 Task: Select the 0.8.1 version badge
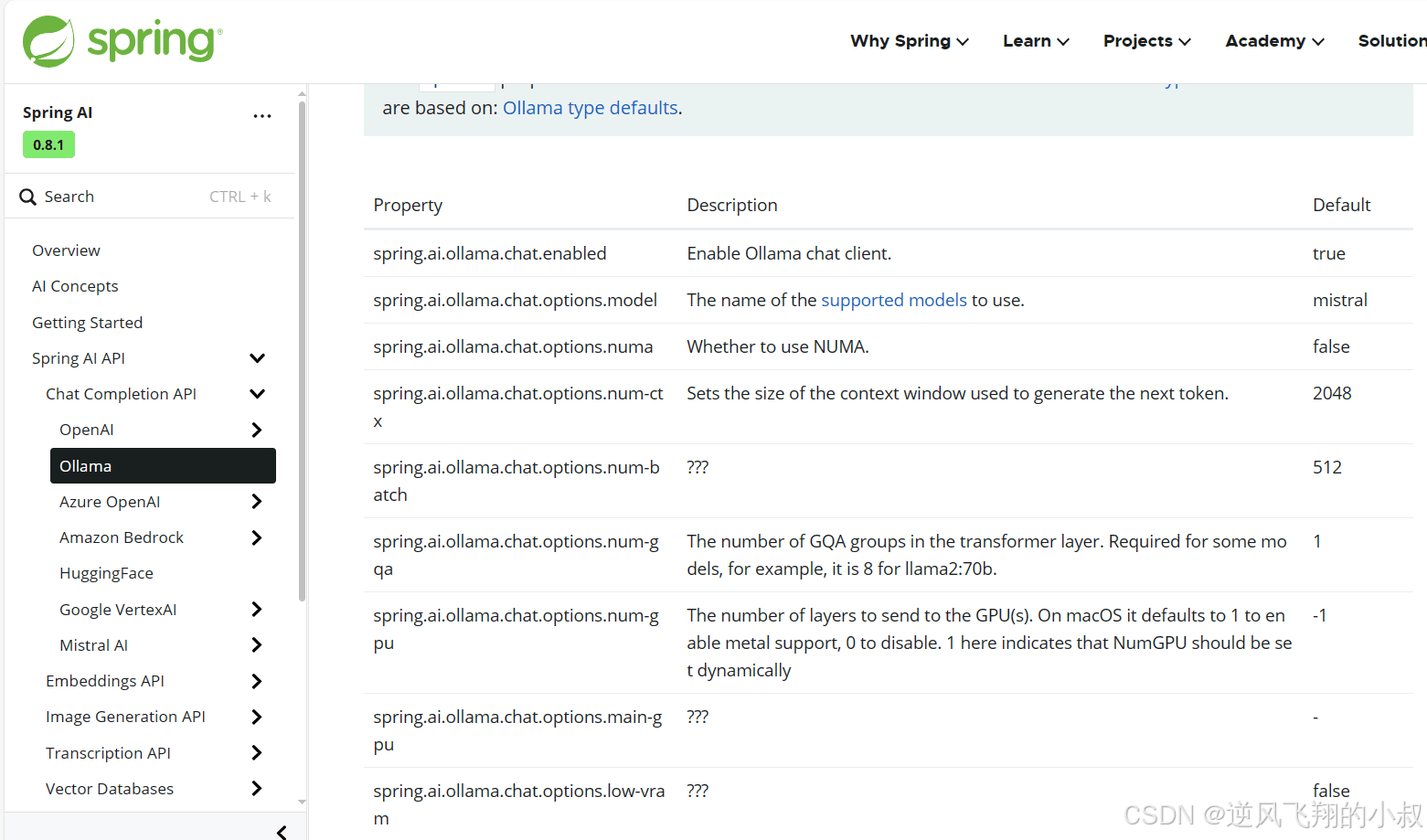click(x=48, y=144)
